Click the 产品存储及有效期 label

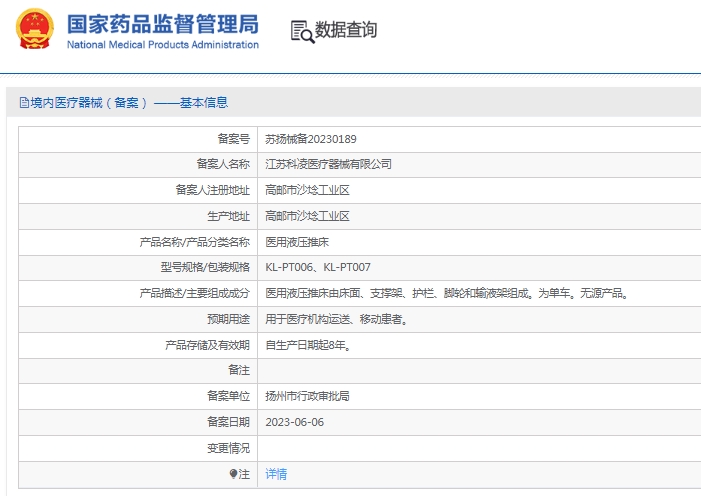click(x=207, y=345)
